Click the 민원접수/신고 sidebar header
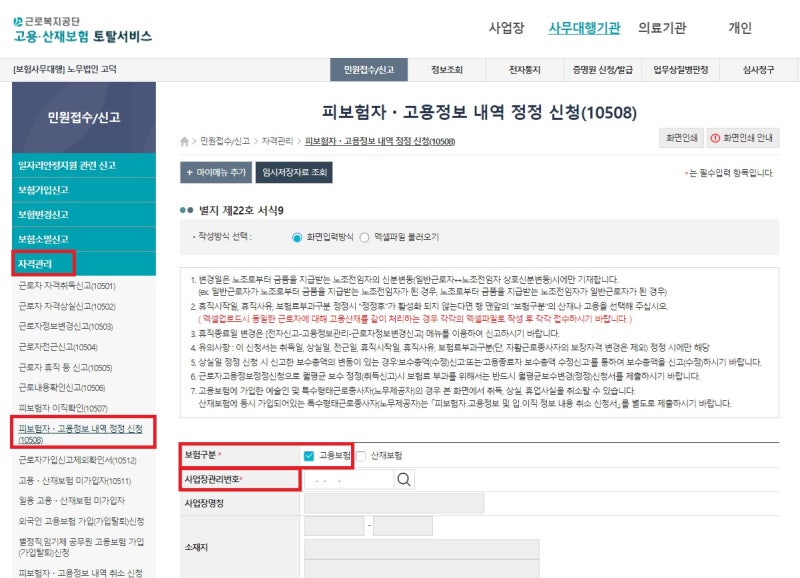 coord(84,117)
